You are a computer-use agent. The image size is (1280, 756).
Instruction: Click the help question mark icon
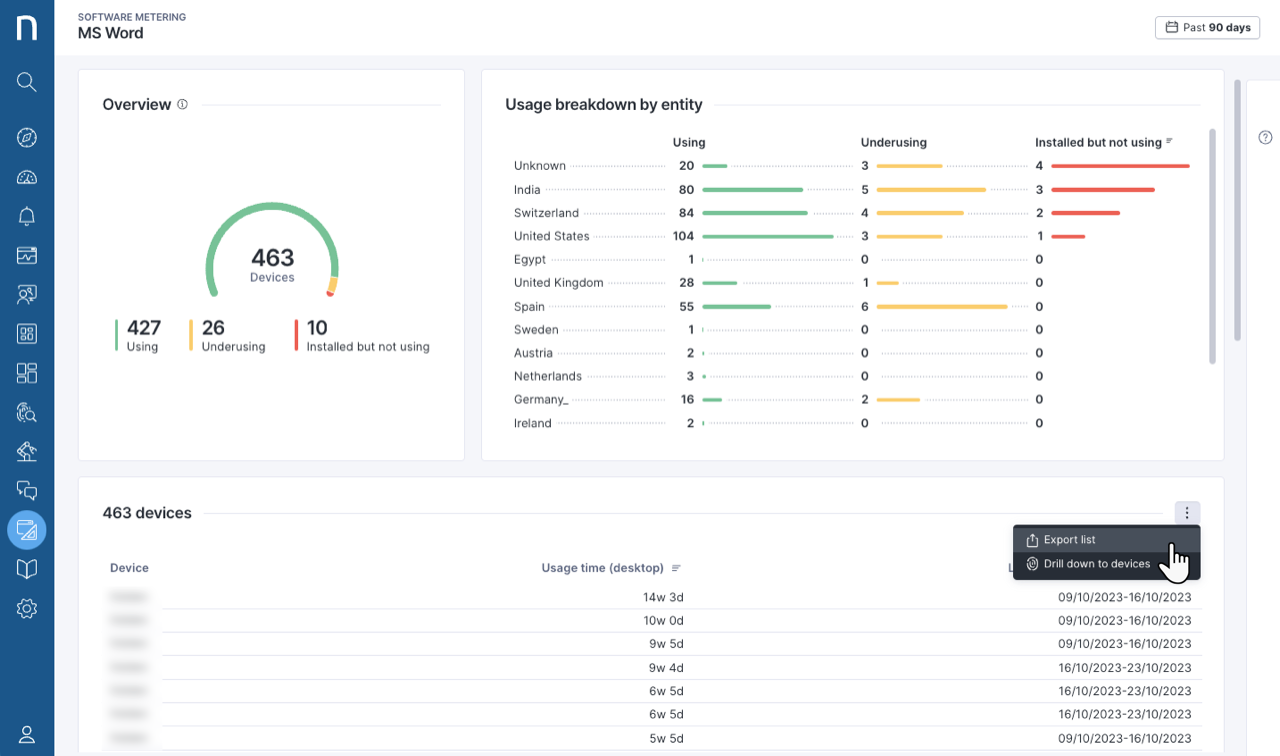coord(1265,138)
